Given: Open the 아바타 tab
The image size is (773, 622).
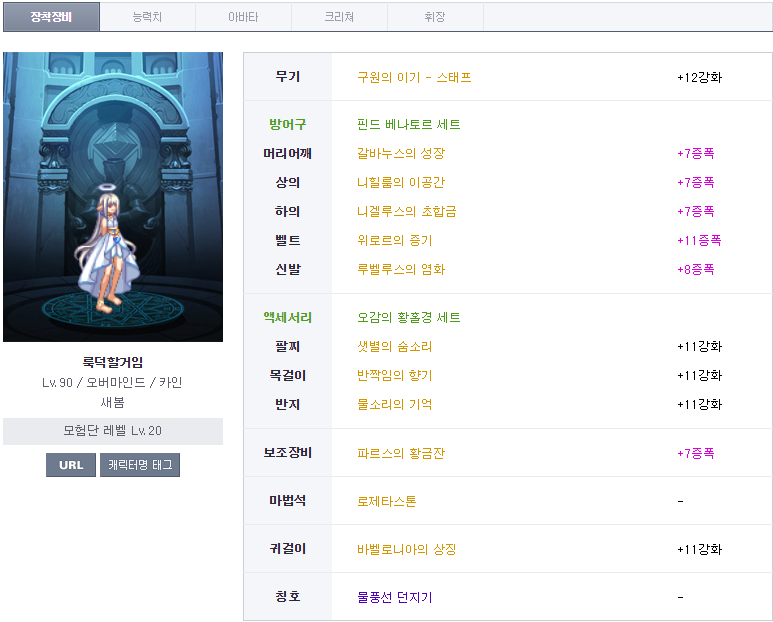Looking at the screenshot, I should pos(243,17).
